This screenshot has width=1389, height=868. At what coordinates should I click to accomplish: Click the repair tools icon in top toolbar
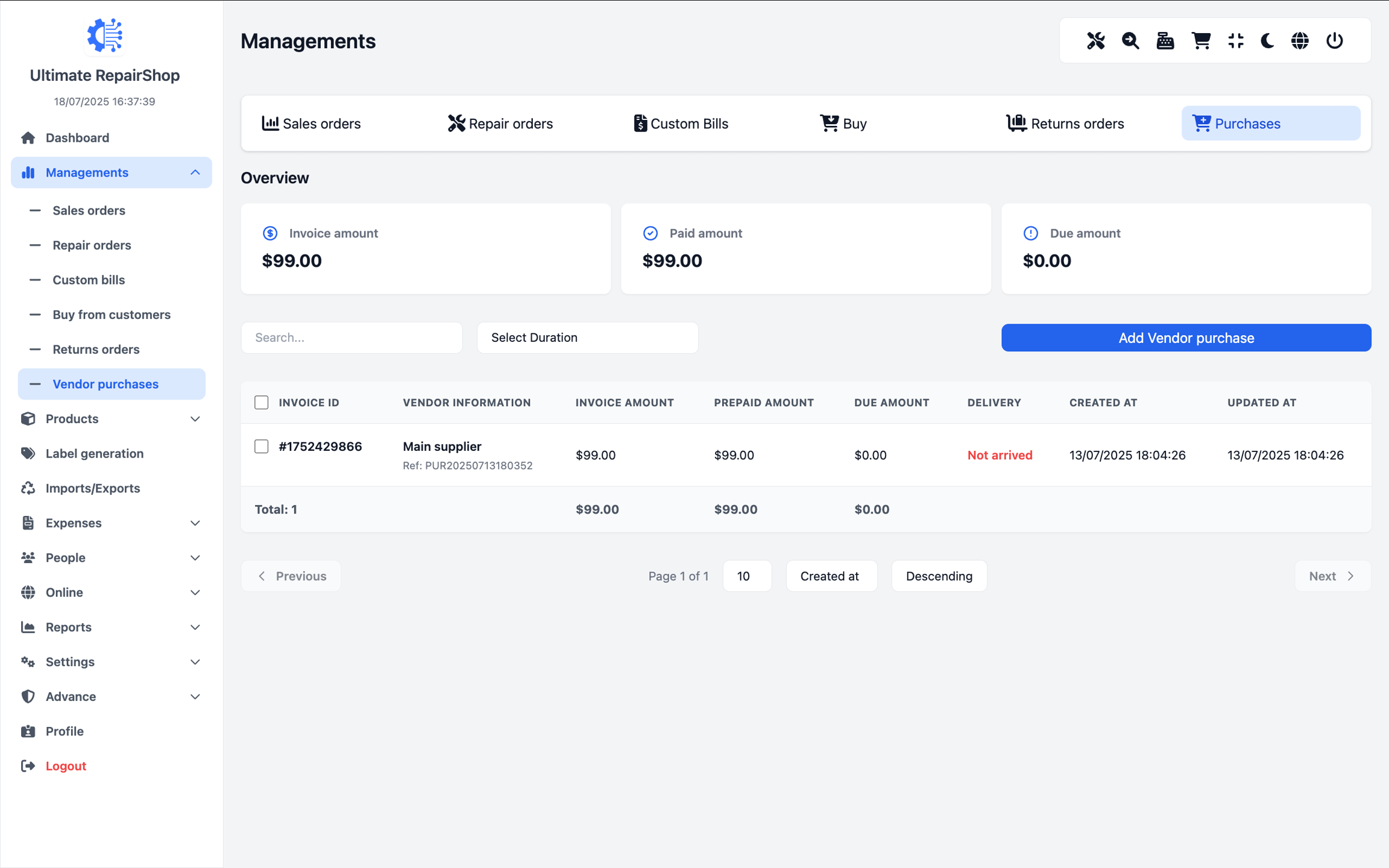[1095, 41]
